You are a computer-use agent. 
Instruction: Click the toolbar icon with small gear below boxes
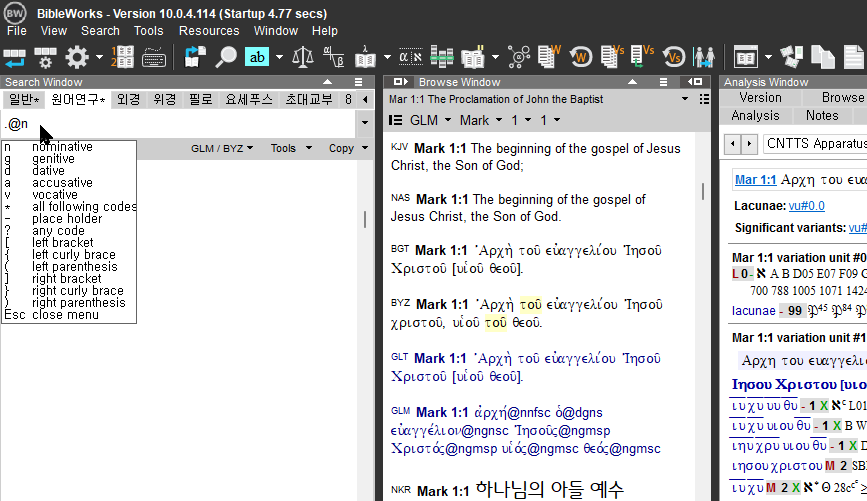tap(45, 57)
